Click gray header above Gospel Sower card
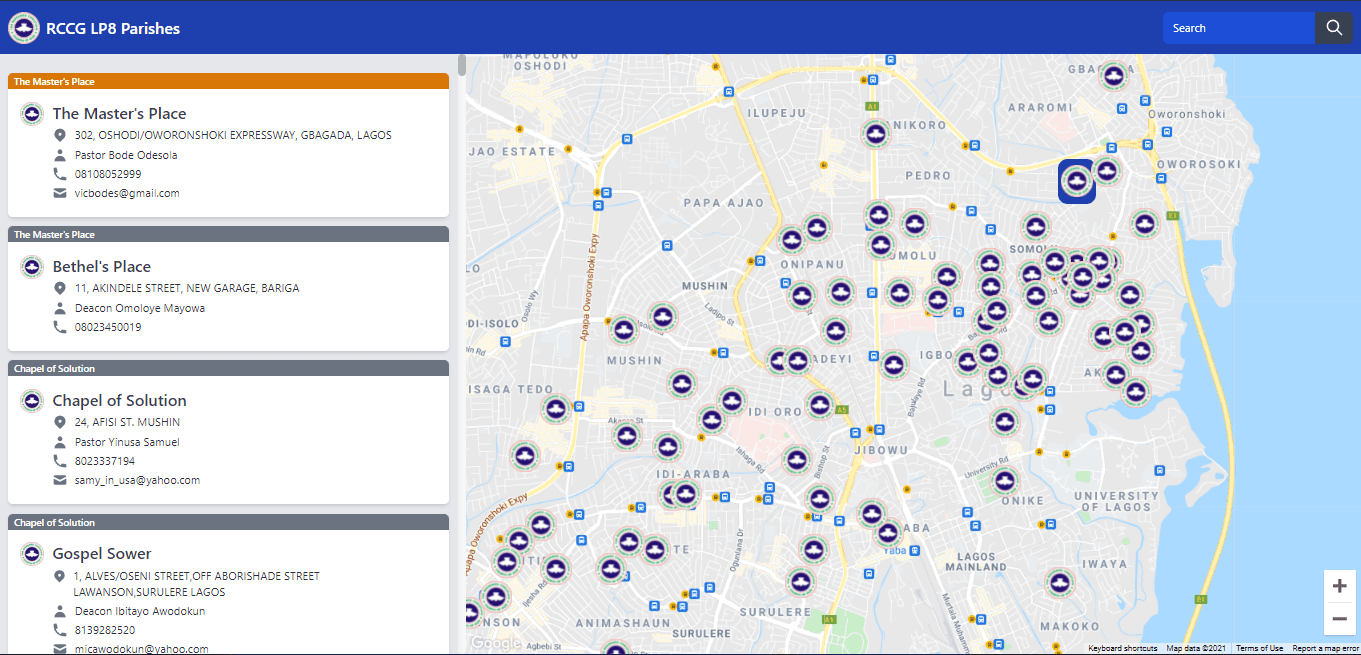 pyautogui.click(x=228, y=522)
